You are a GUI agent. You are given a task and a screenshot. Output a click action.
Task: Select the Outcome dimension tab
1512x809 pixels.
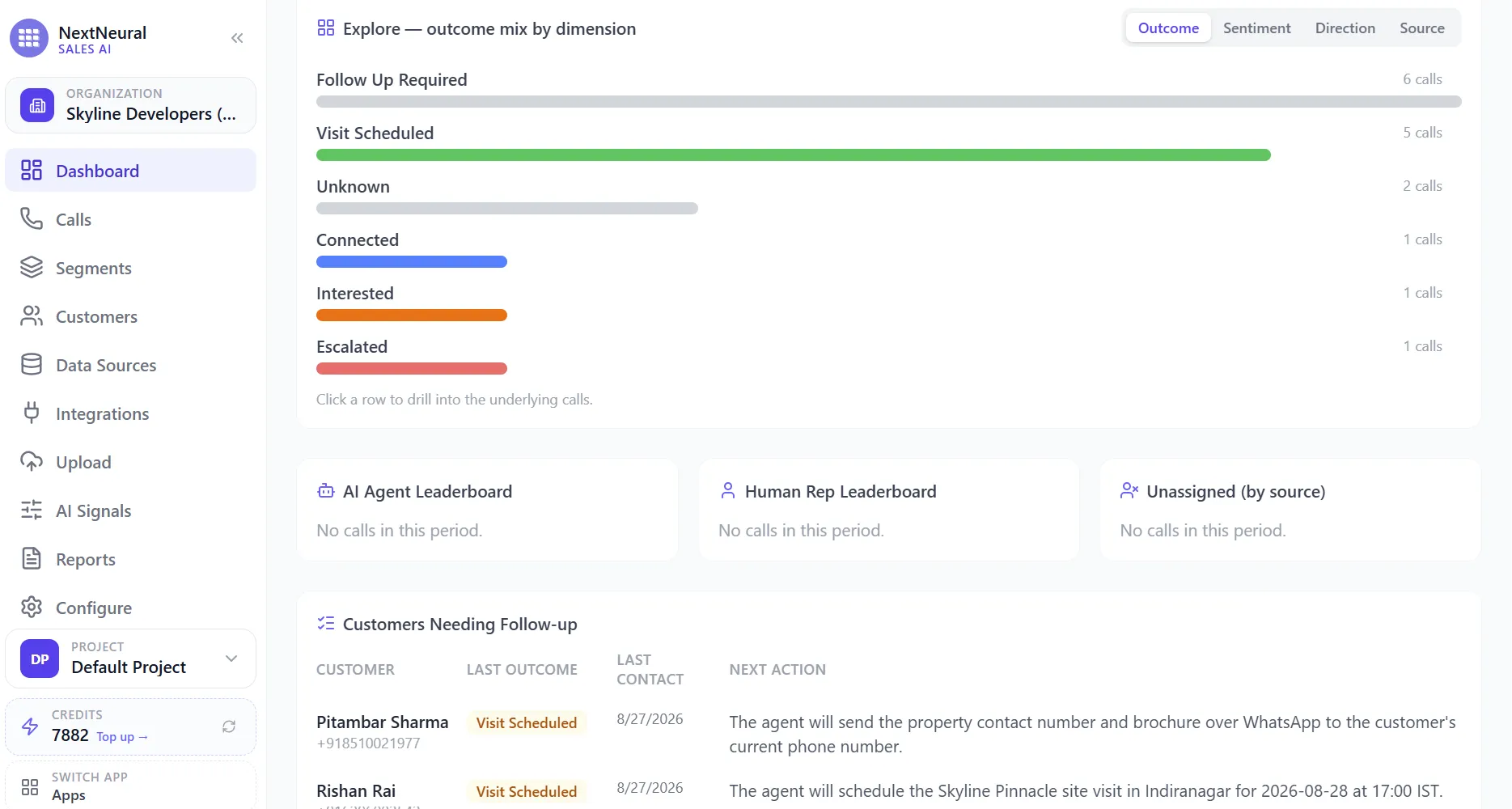click(1168, 28)
